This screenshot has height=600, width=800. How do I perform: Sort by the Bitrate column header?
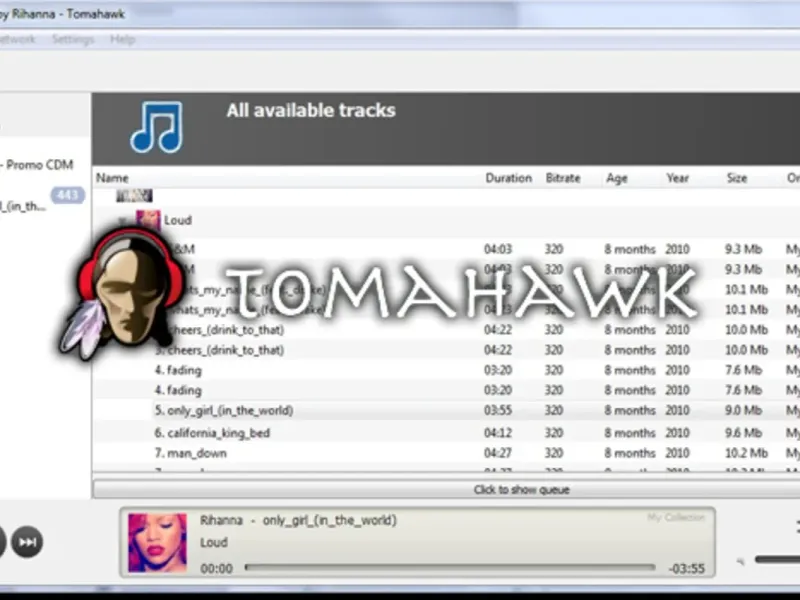click(563, 178)
